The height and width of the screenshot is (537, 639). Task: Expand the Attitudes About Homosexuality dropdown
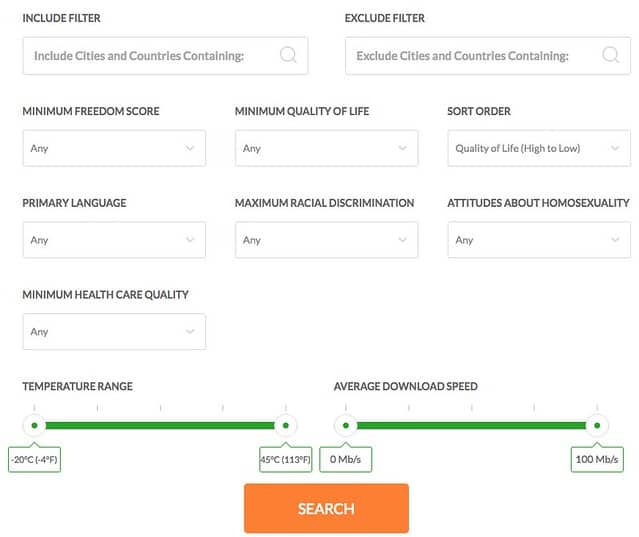(539, 240)
